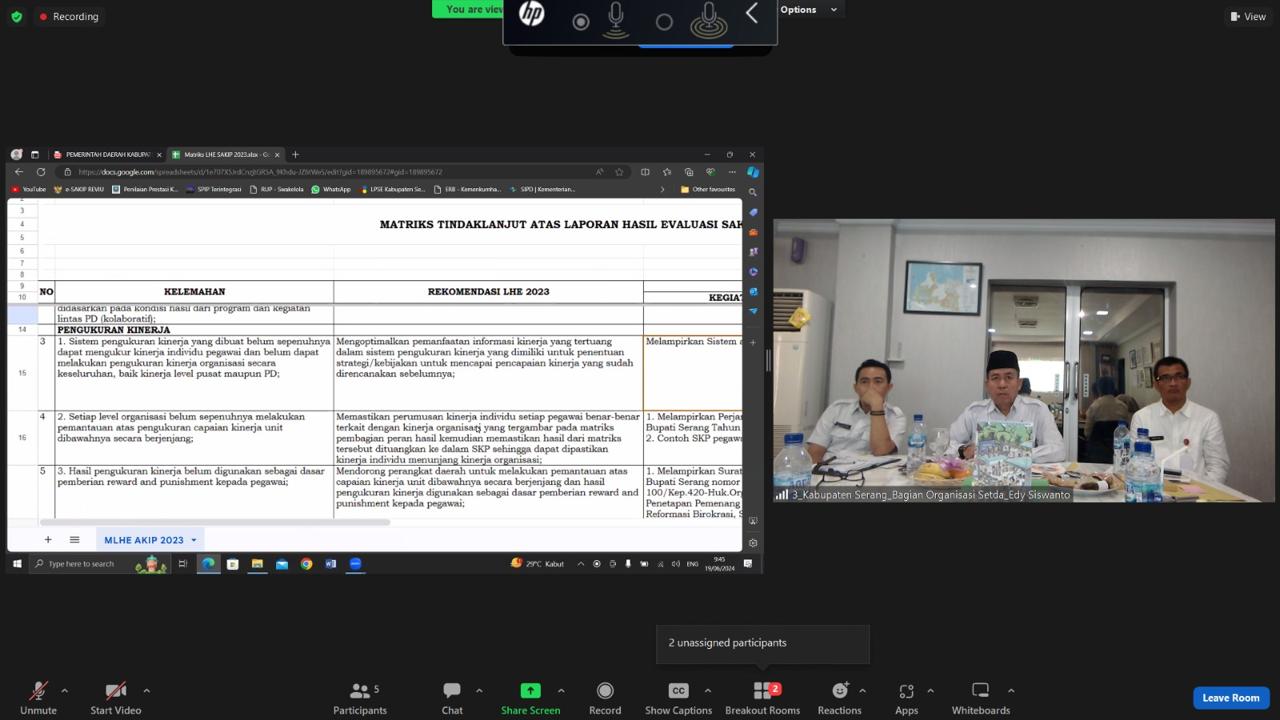Image resolution: width=1280 pixels, height=720 pixels.
Task: Open the YouTube bookmark
Action: (29, 189)
